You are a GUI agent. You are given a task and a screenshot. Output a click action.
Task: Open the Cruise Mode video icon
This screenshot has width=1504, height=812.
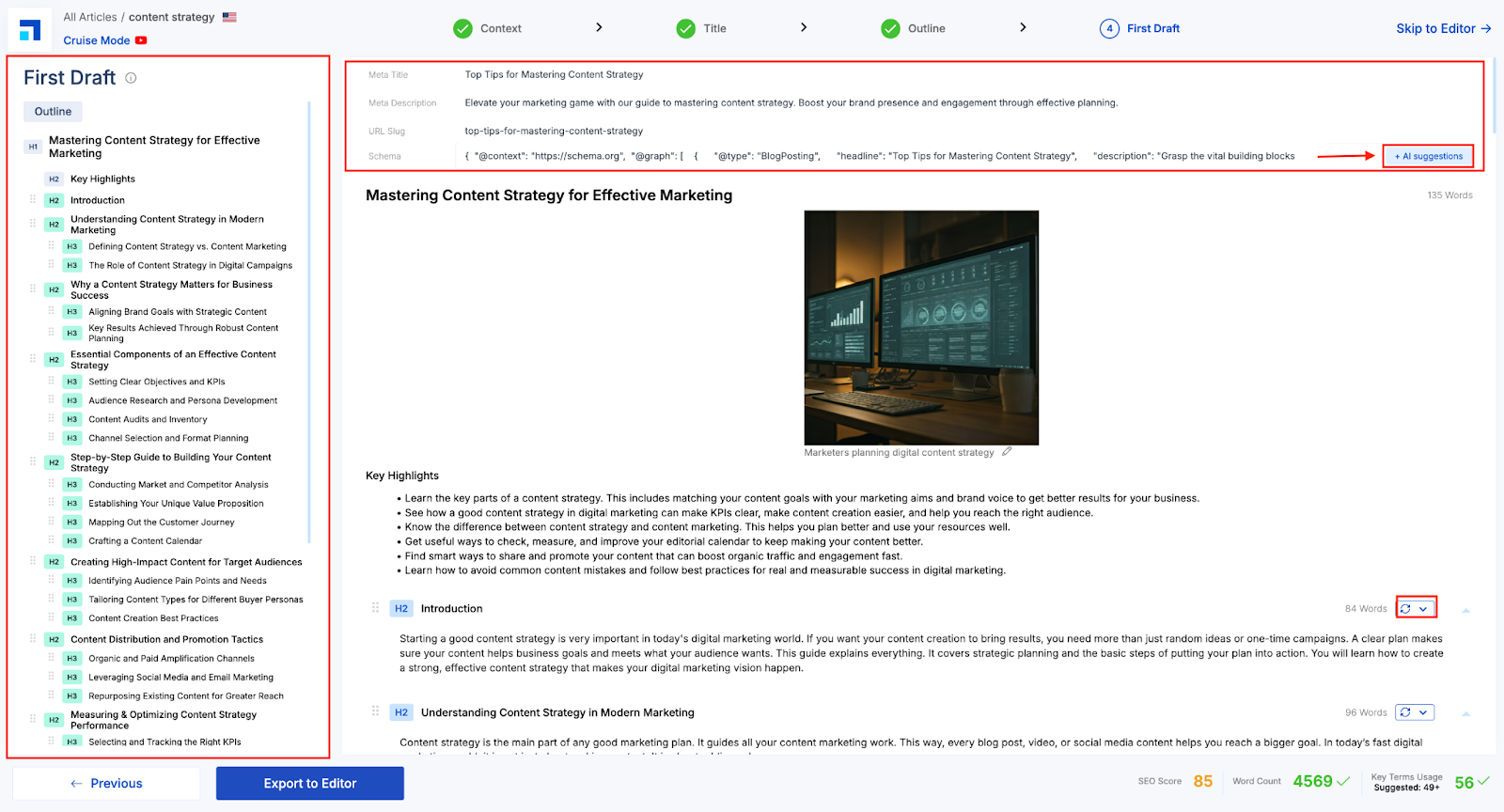pos(141,40)
